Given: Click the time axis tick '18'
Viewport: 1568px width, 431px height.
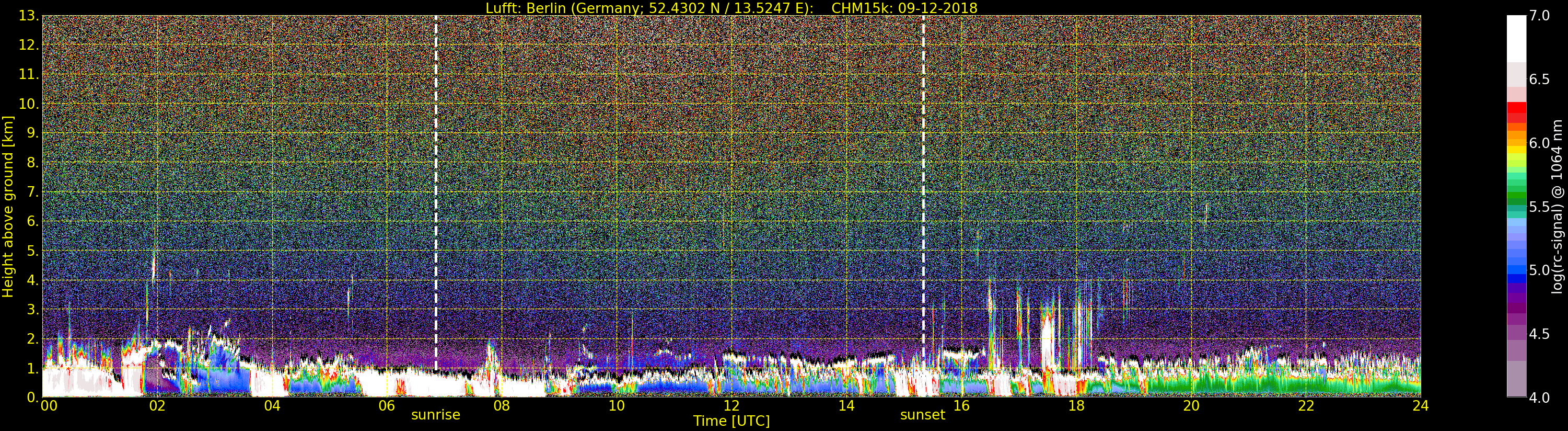Looking at the screenshot, I should pyautogui.click(x=1076, y=406).
